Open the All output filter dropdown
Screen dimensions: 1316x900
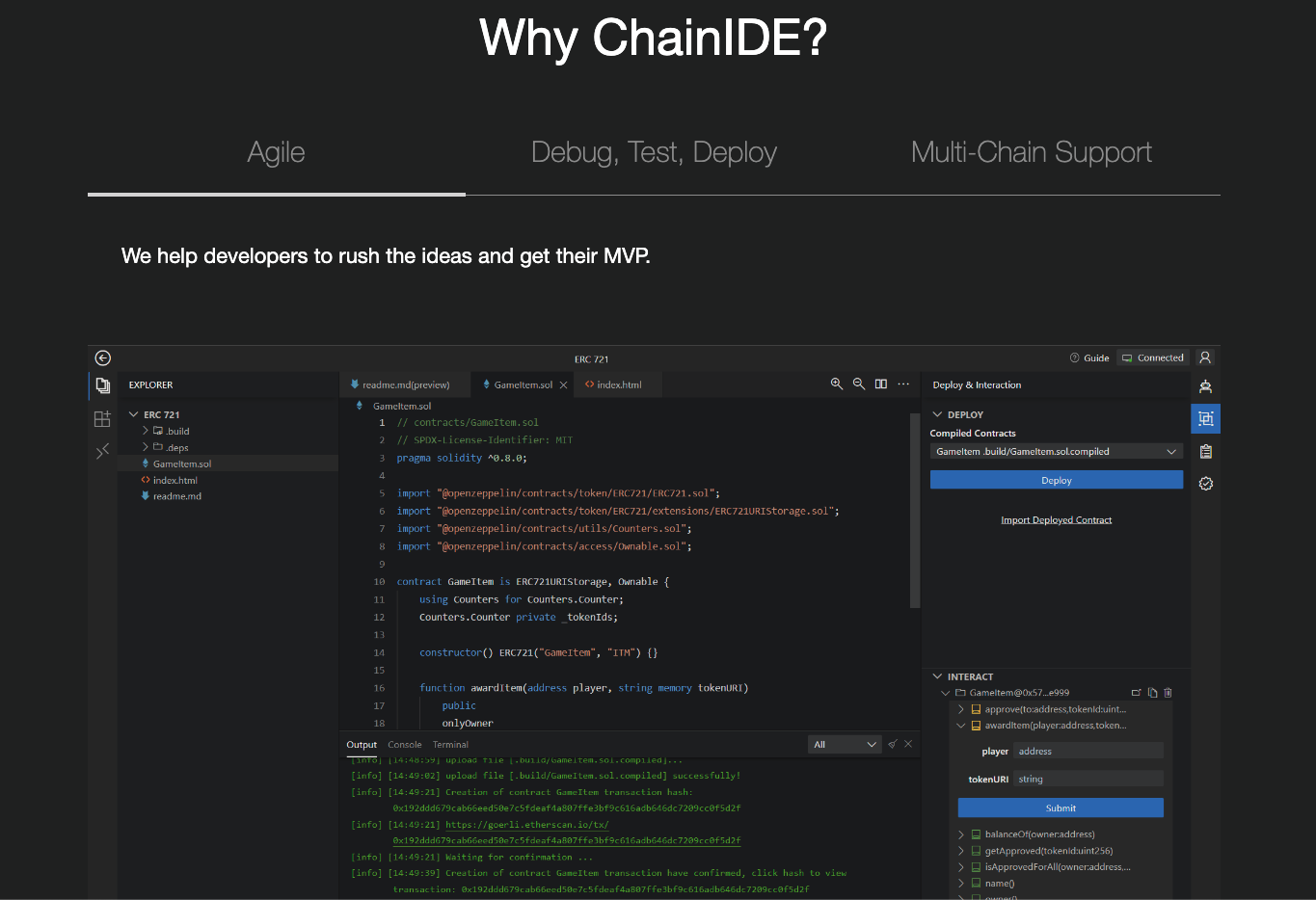pyautogui.click(x=845, y=745)
